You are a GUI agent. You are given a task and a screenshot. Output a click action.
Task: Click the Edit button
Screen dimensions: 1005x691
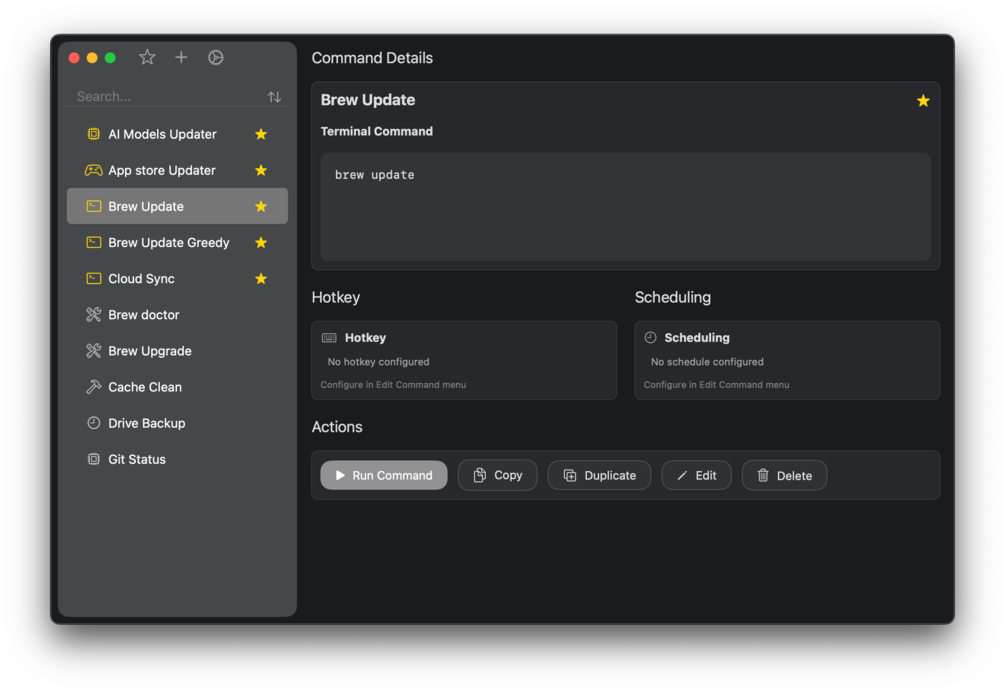[696, 476]
